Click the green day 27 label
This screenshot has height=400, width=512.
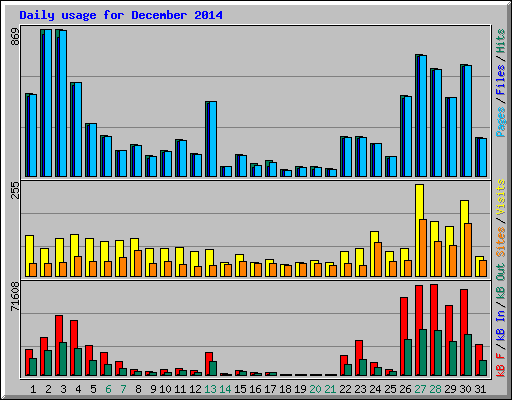(420, 389)
